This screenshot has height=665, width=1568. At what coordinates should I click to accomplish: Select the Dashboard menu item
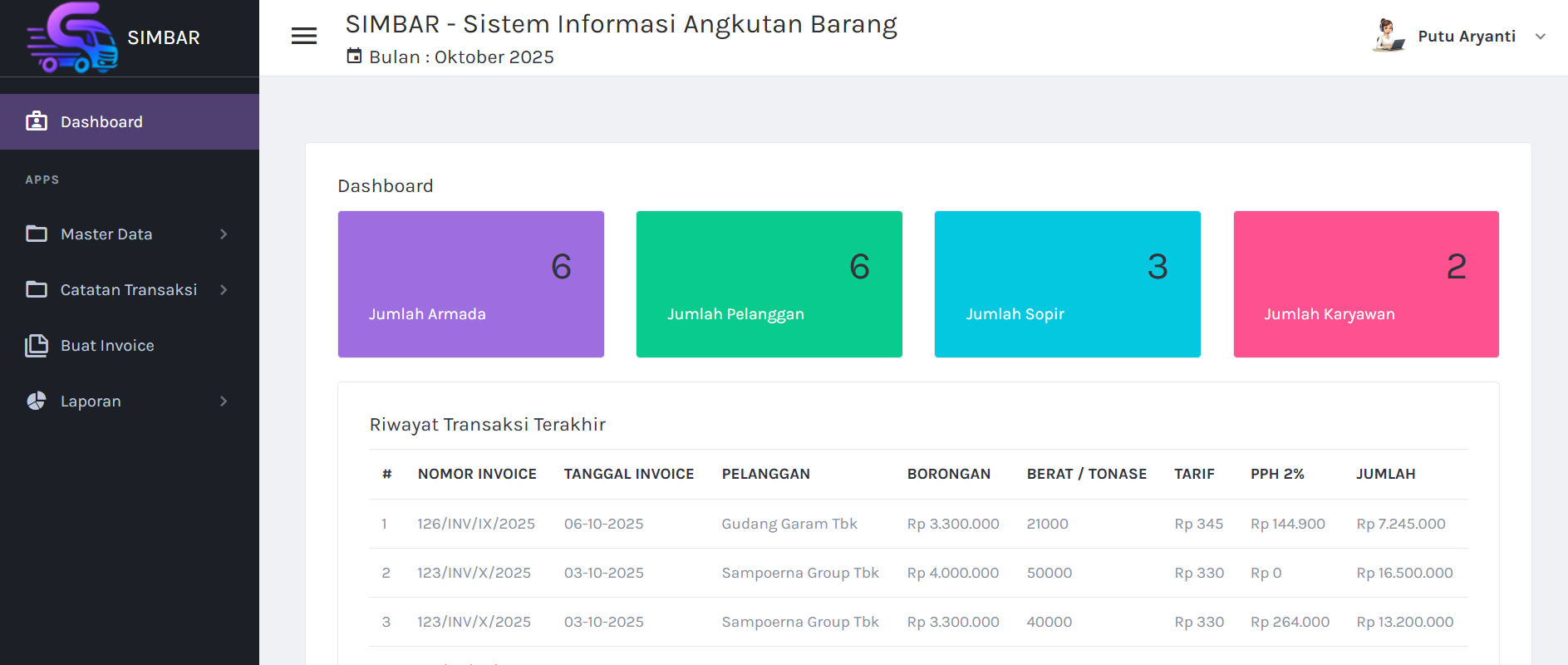[101, 122]
